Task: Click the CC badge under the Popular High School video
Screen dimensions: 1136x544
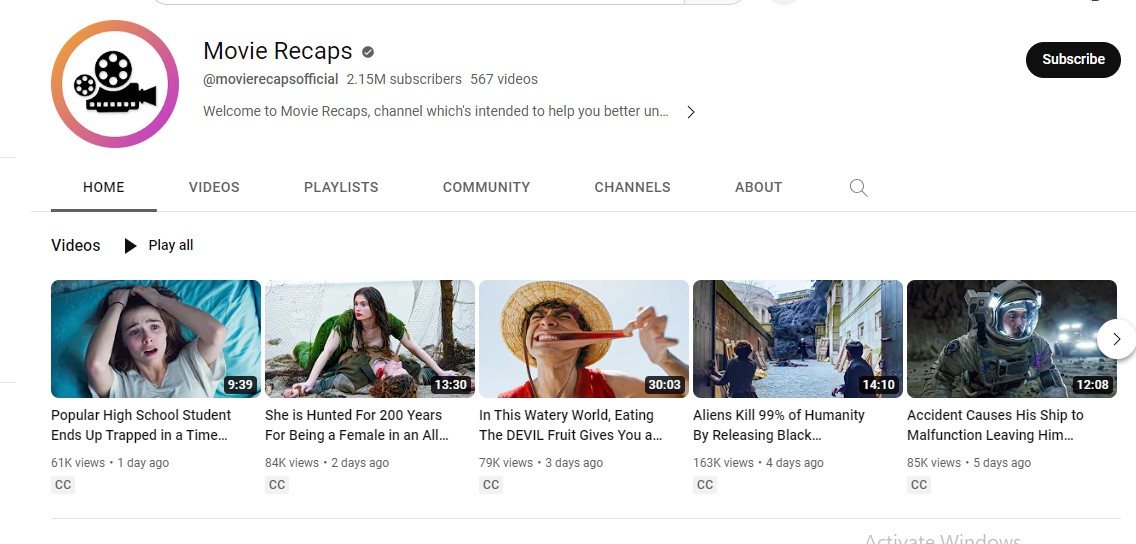Action: 63,485
